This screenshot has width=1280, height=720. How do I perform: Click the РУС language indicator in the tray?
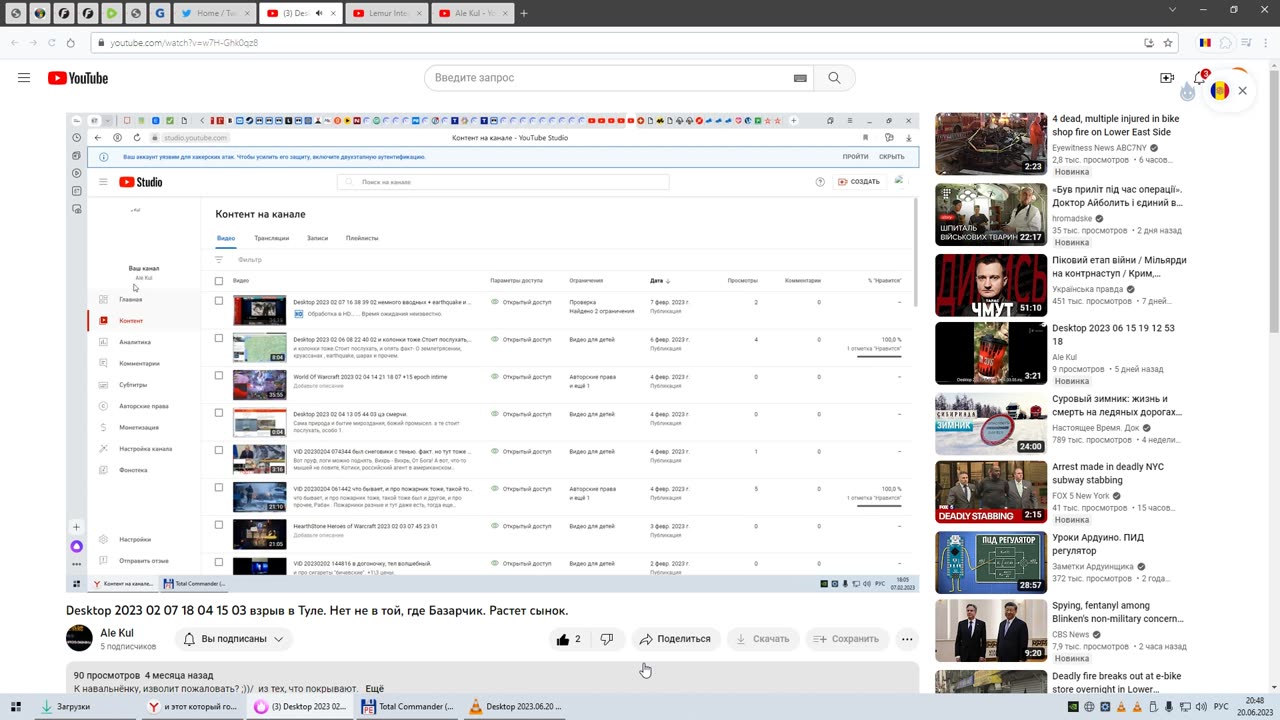[1221, 707]
